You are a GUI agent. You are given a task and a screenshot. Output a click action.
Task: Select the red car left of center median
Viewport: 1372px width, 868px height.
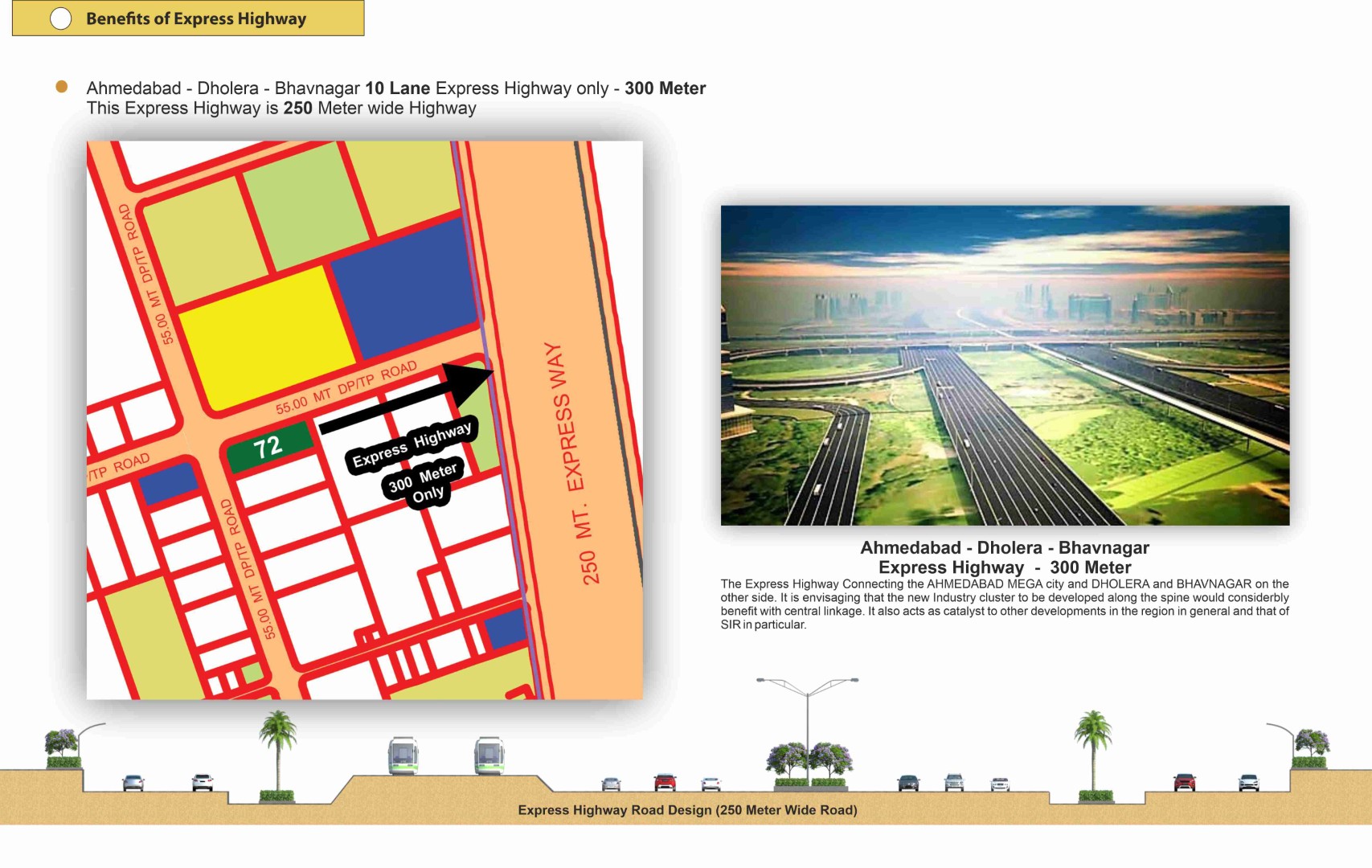[665, 782]
